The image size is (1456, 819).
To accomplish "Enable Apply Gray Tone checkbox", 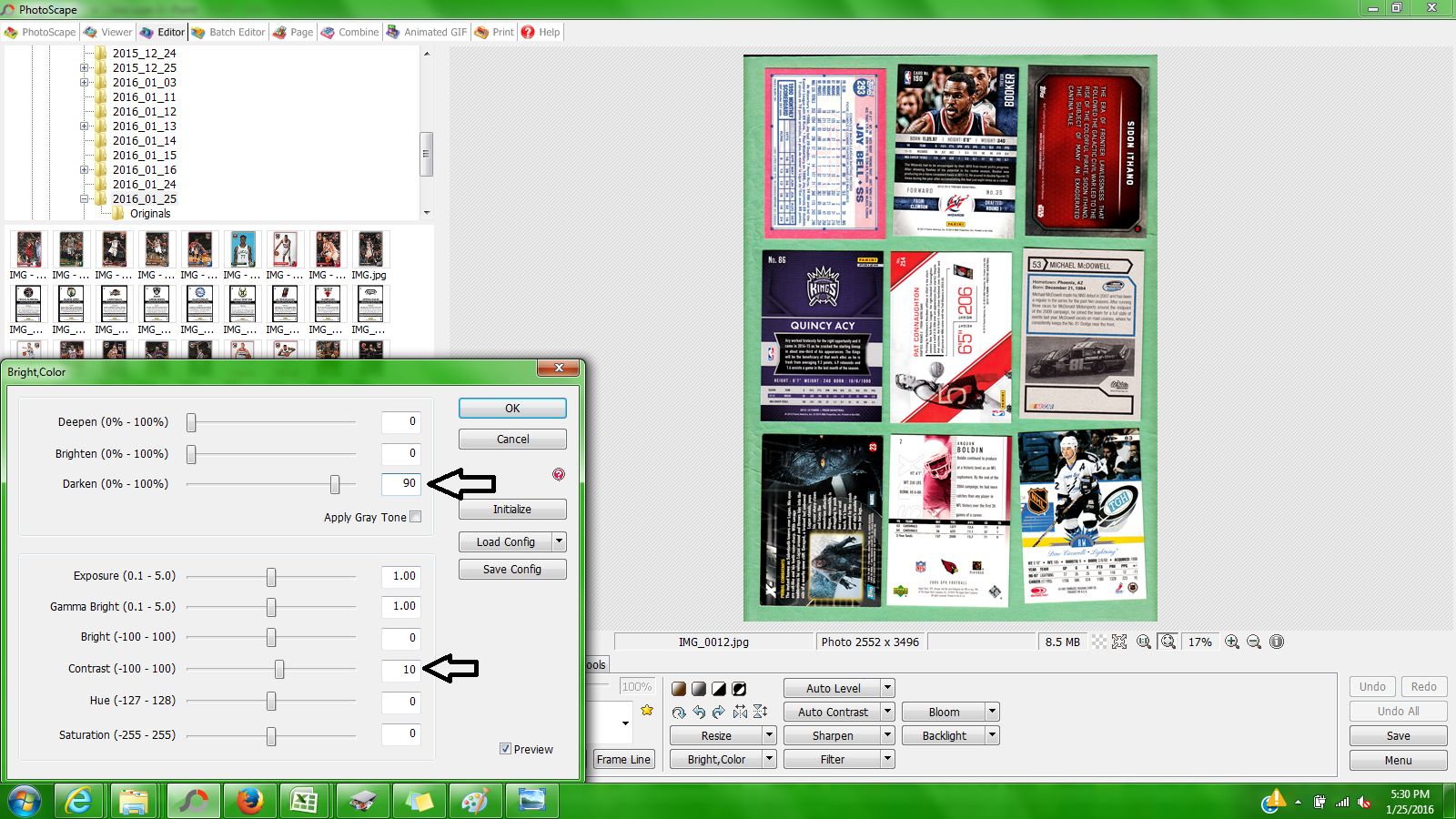I will pos(416,517).
